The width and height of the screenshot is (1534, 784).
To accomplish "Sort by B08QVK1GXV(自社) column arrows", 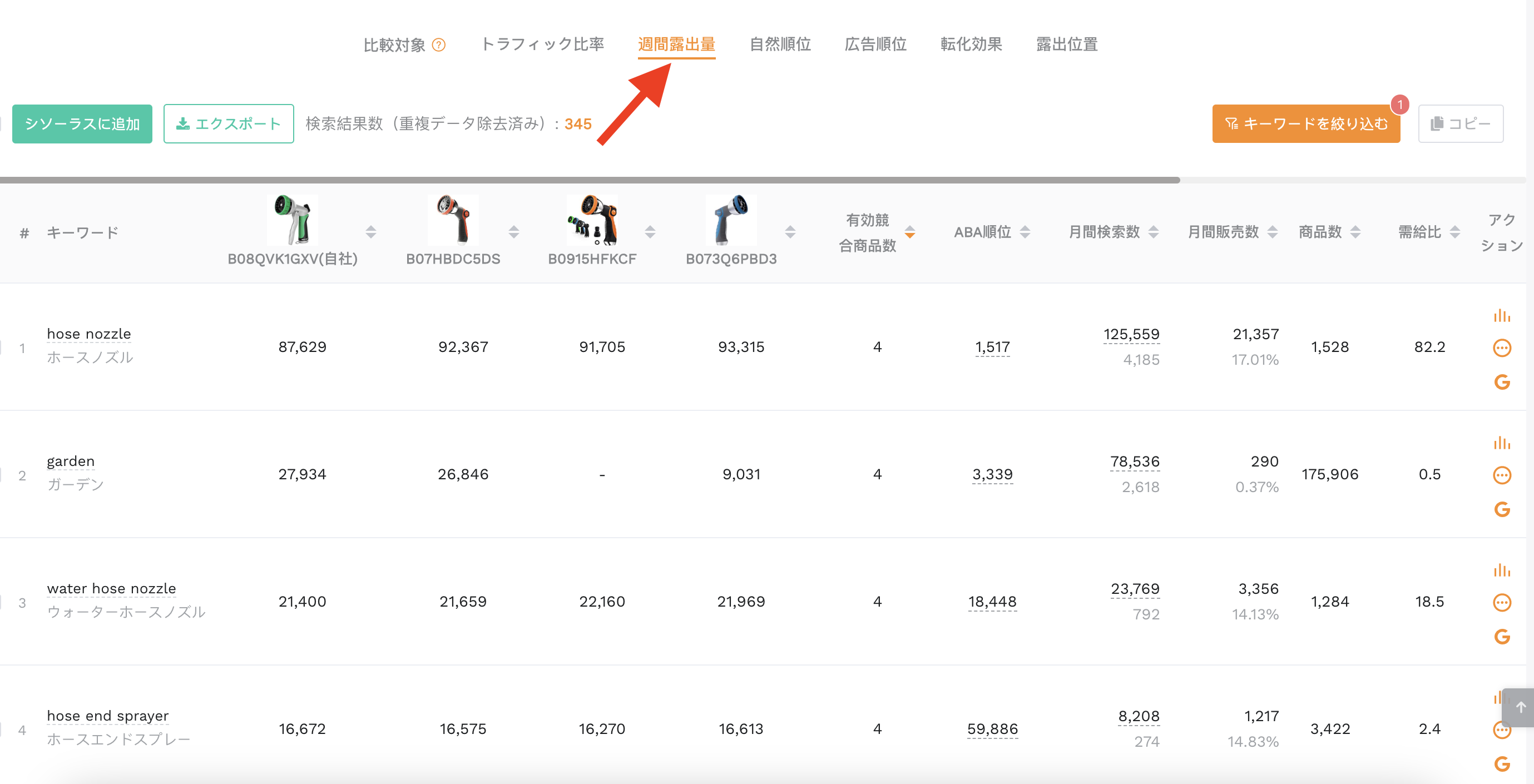I will (x=370, y=232).
